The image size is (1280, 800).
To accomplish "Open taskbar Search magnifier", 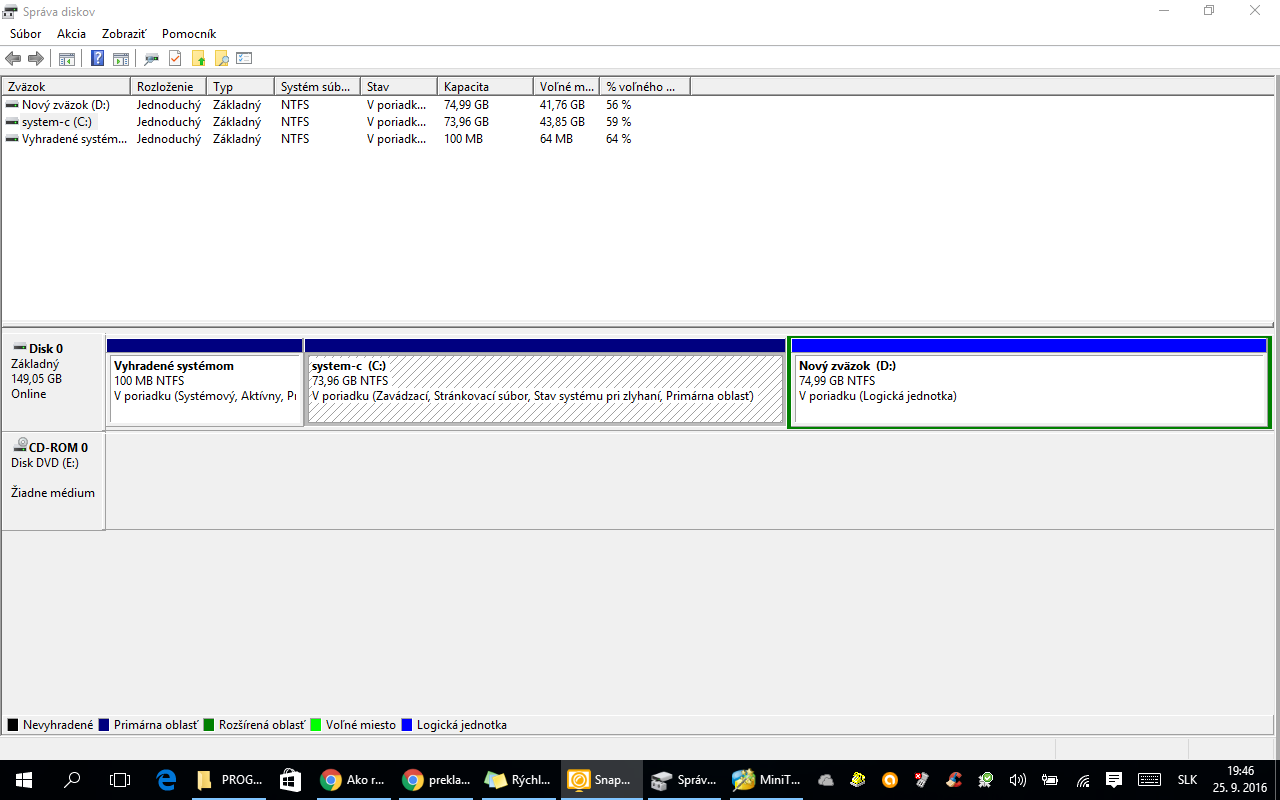I will click(x=72, y=780).
